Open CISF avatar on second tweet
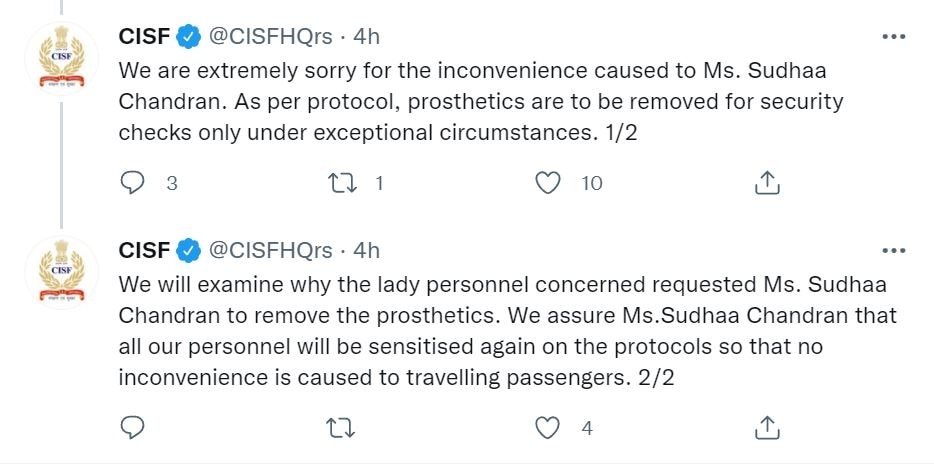This screenshot has height=465, width=934. 62,273
